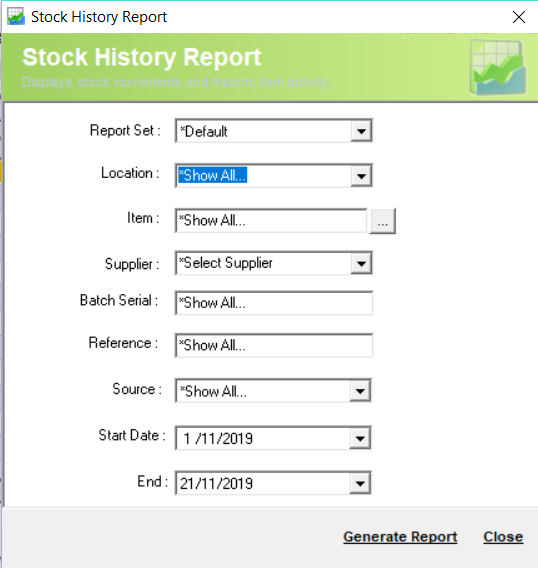Close the Stock History Report window
The image size is (538, 568).
519,17
